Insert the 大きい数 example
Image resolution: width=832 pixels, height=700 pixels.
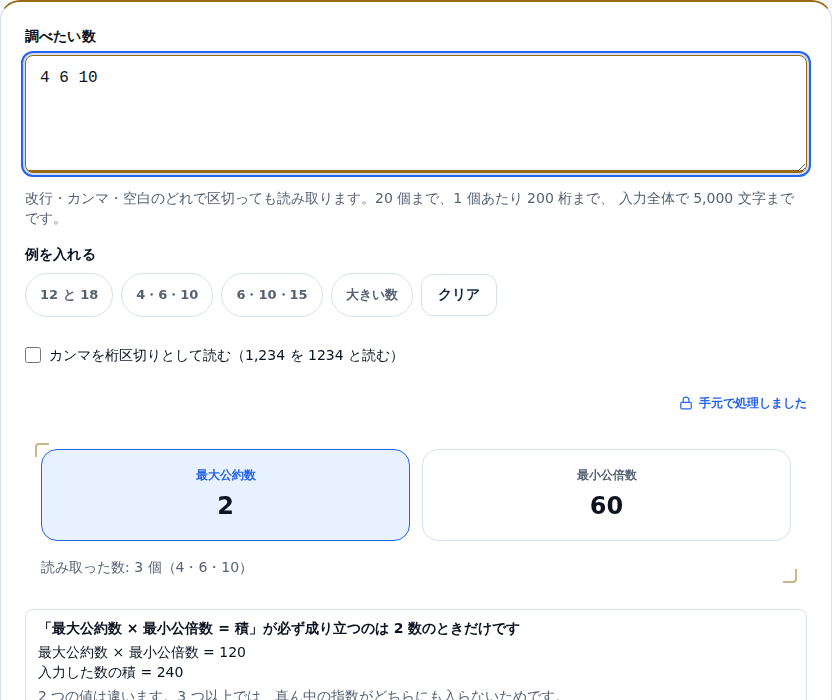coord(372,295)
